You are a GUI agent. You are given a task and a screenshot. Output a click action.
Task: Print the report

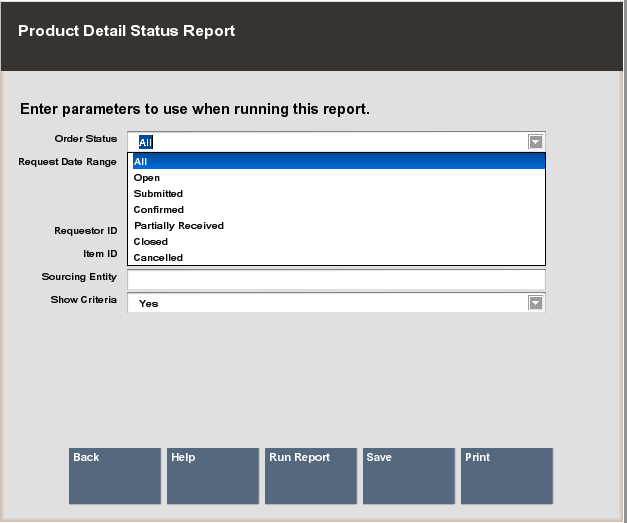507,476
